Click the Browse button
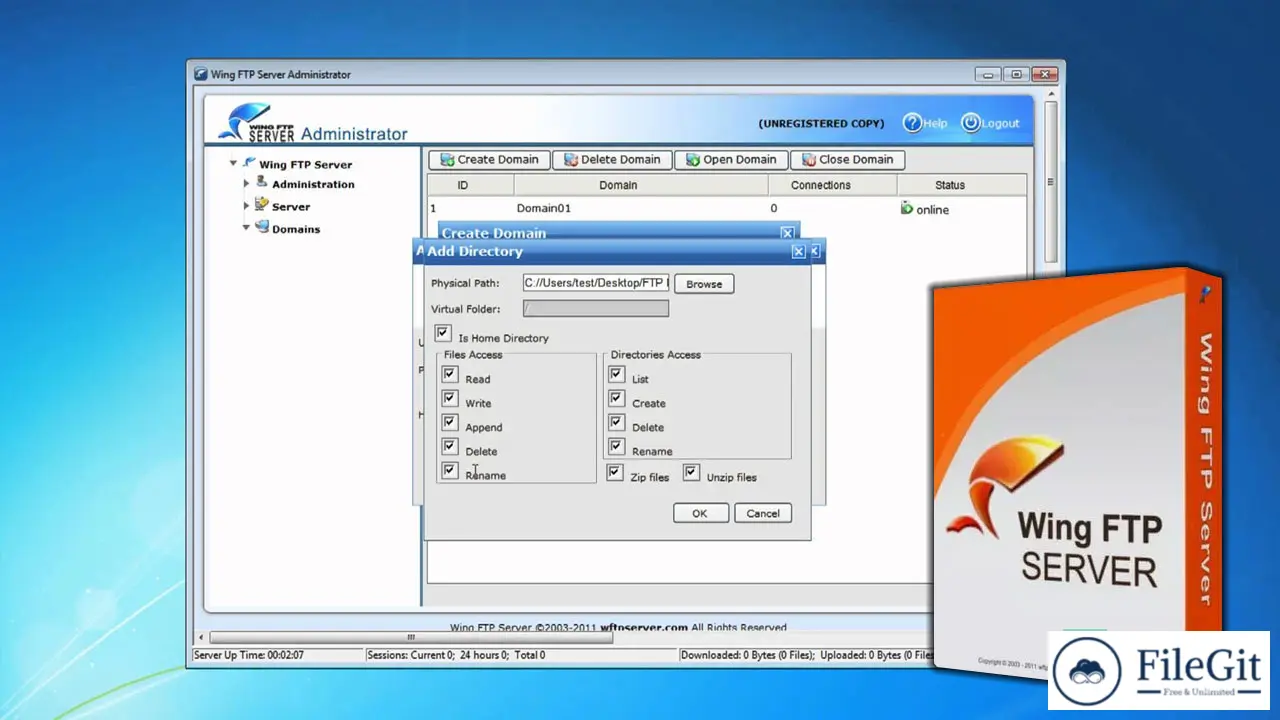 coord(704,284)
